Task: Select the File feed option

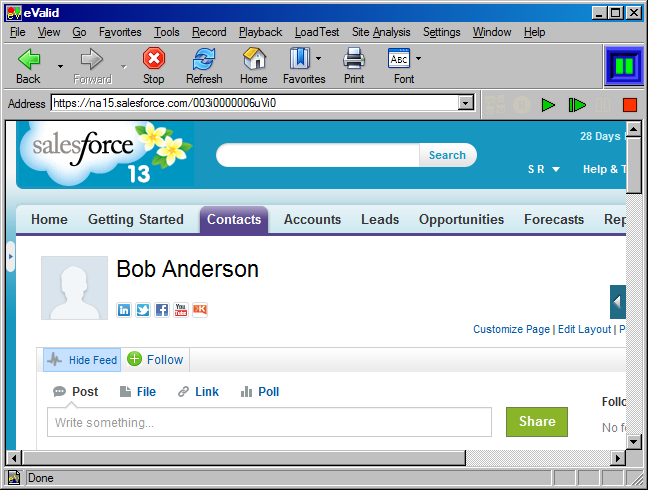Action: pyautogui.click(x=138, y=392)
